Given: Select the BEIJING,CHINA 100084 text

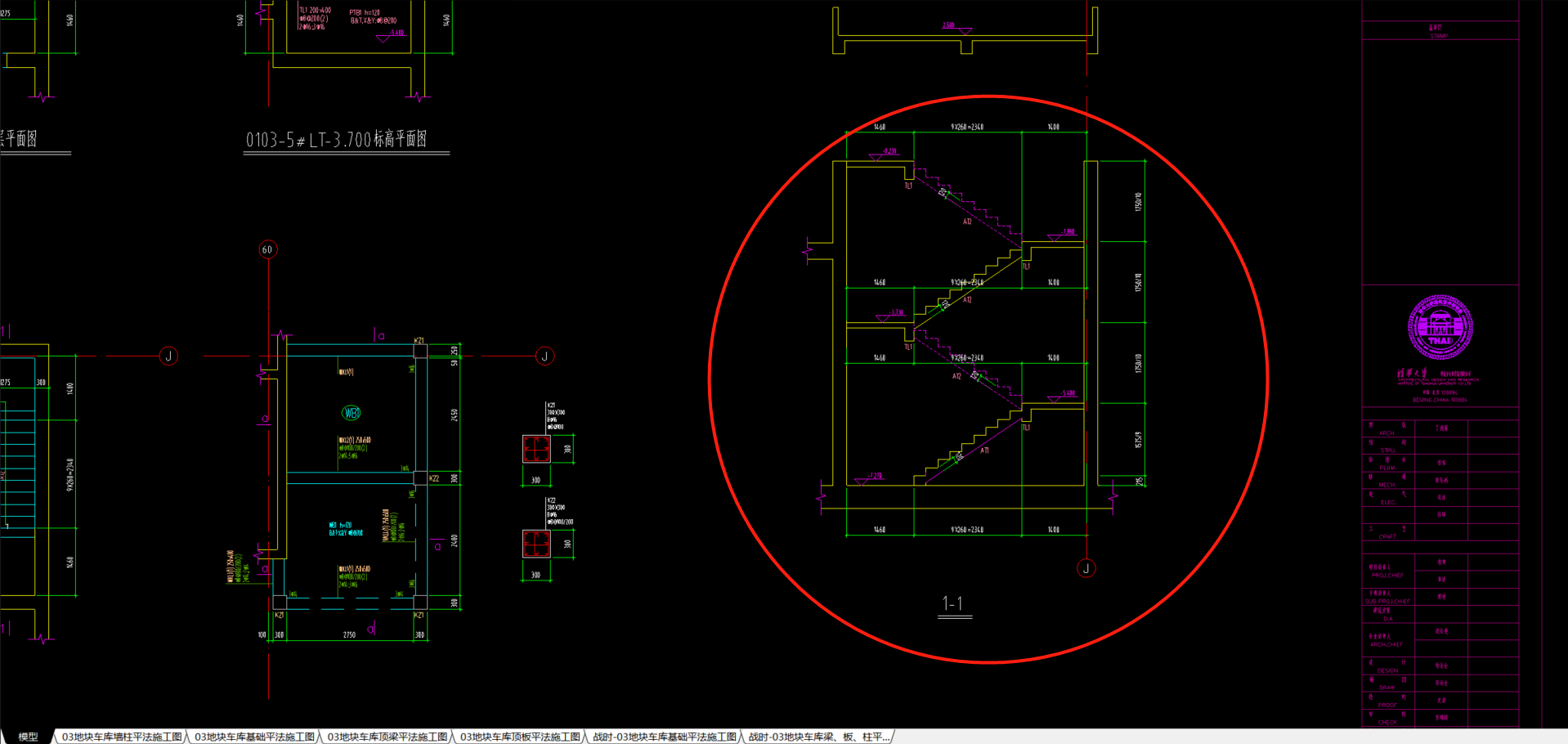Looking at the screenshot, I should [x=1440, y=400].
